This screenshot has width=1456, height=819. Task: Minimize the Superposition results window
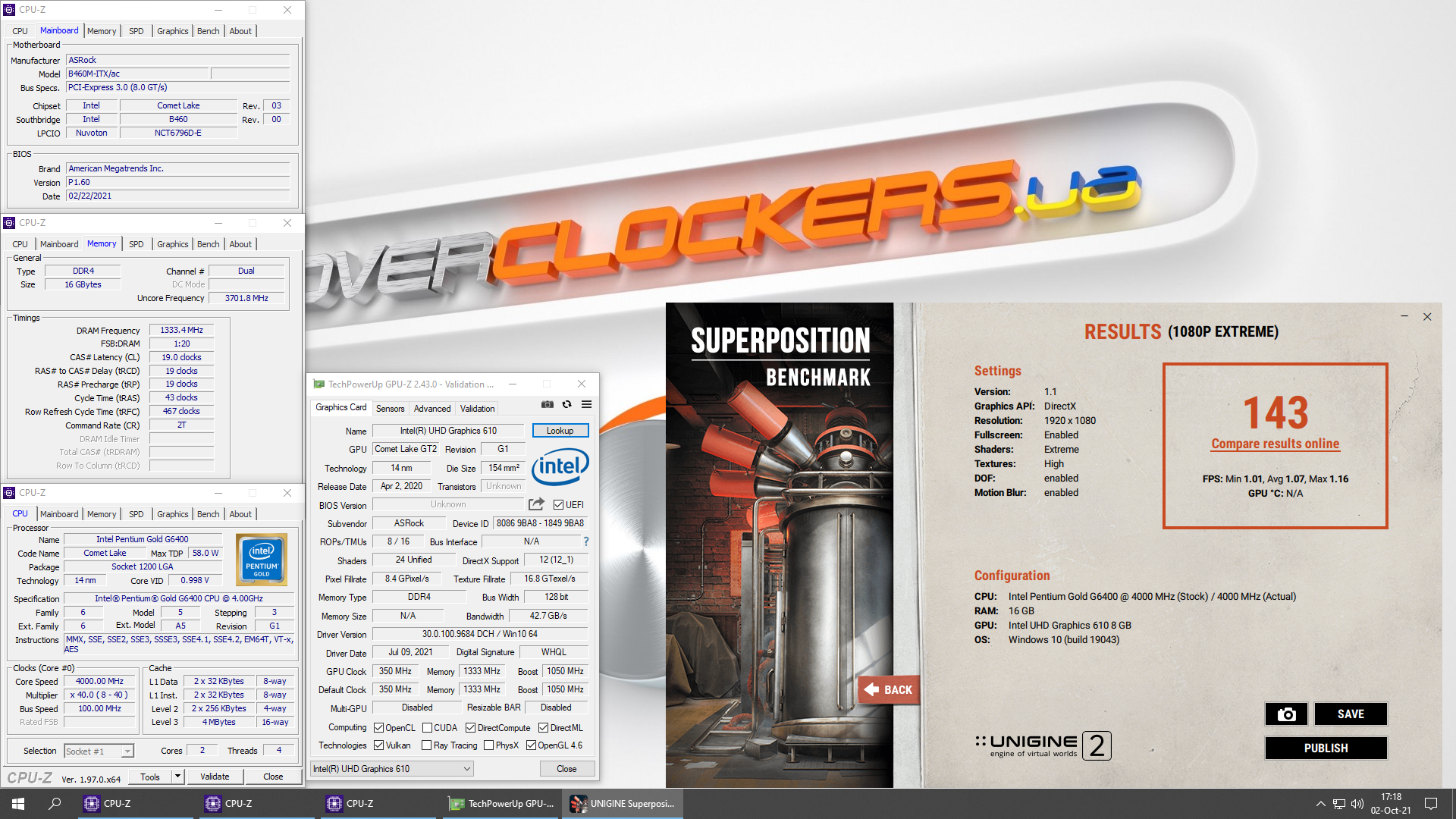tap(1404, 317)
